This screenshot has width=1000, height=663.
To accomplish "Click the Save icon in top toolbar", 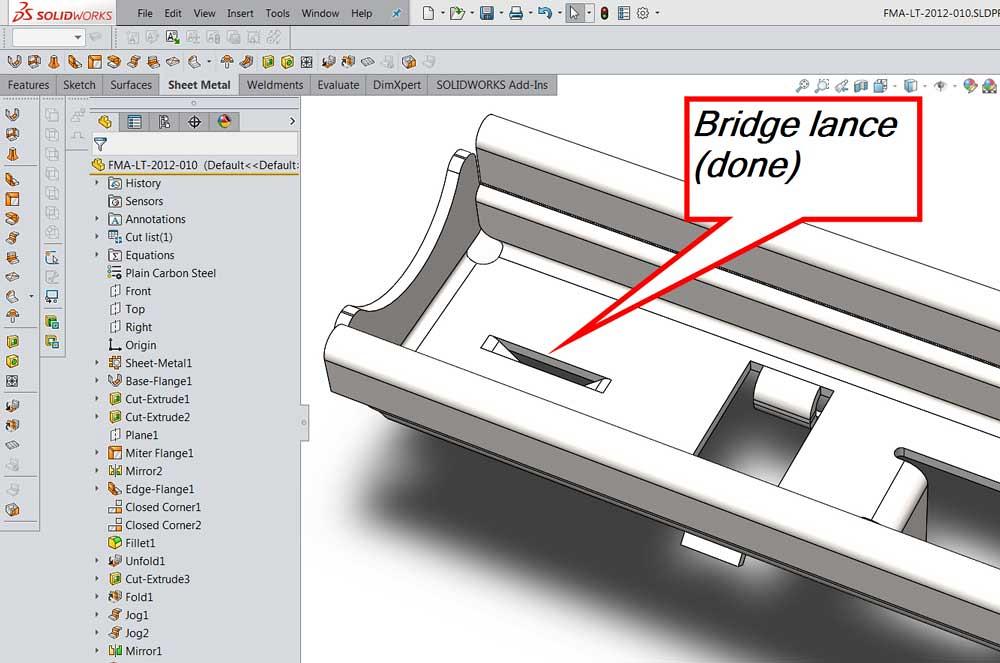I will (x=486, y=14).
